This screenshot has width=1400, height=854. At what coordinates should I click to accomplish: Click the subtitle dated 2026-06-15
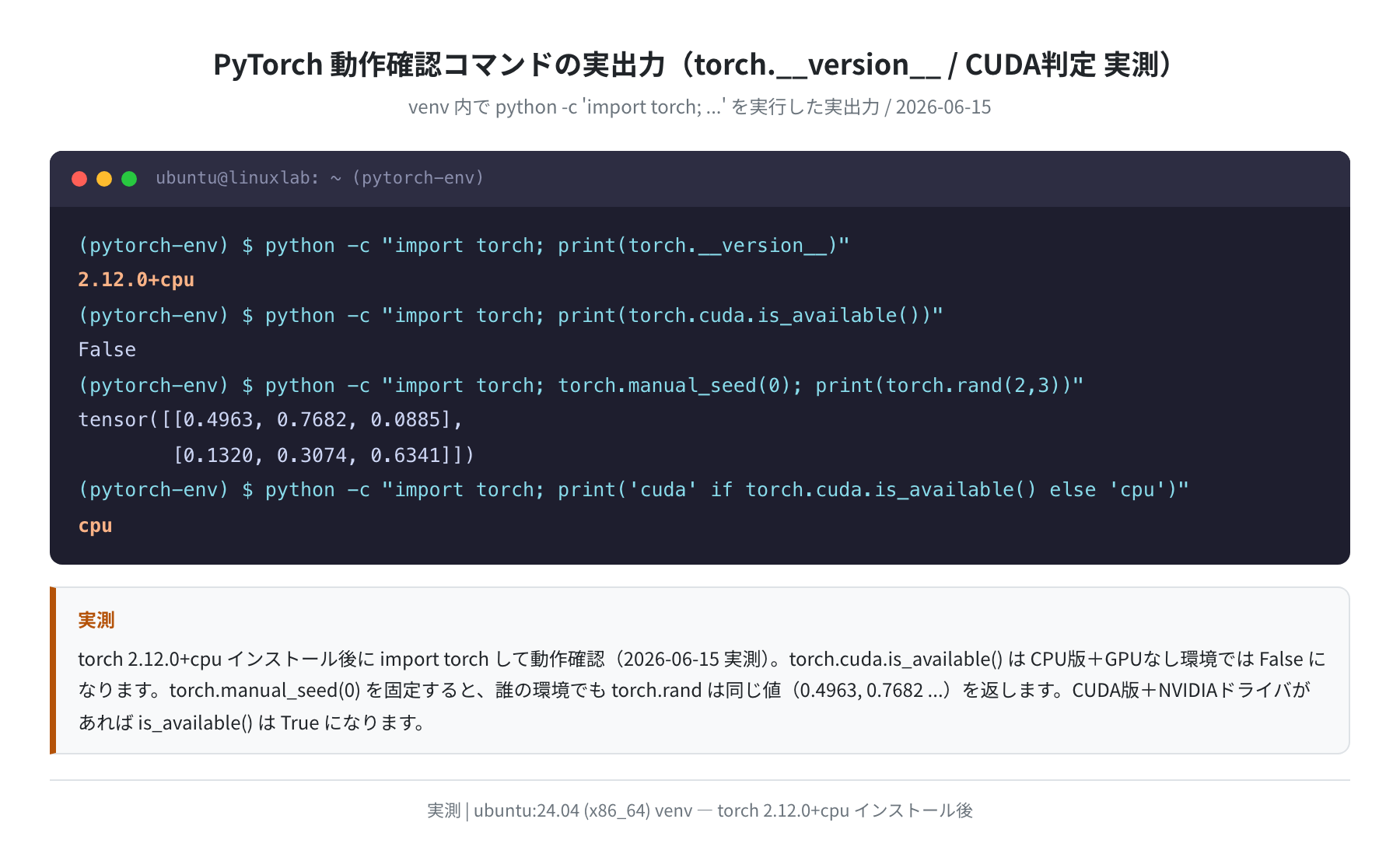699,107
